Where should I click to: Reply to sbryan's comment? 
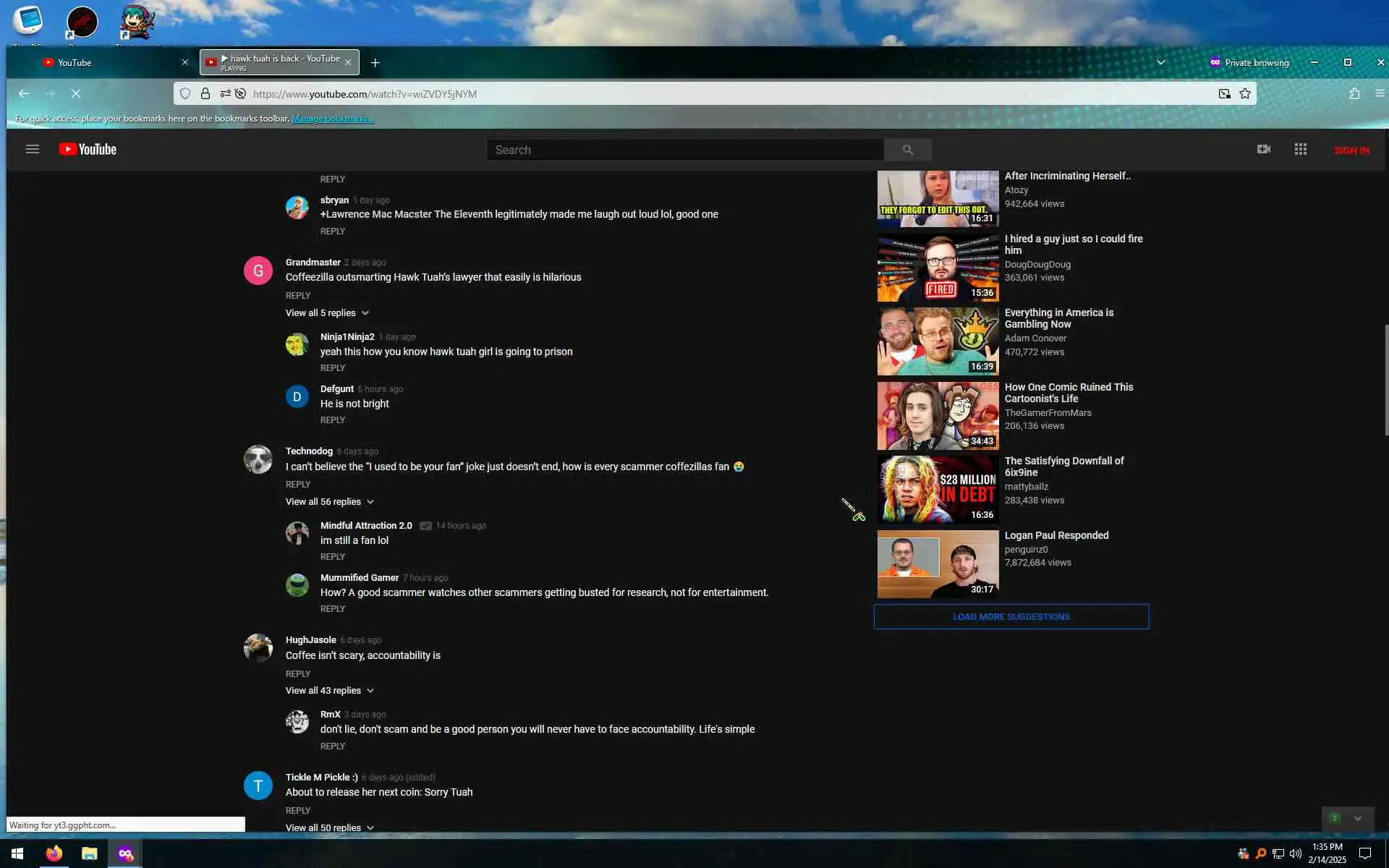point(333,231)
